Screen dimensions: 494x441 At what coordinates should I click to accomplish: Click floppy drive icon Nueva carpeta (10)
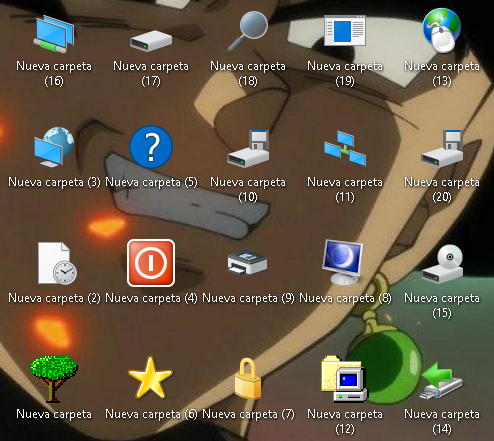[248, 149]
